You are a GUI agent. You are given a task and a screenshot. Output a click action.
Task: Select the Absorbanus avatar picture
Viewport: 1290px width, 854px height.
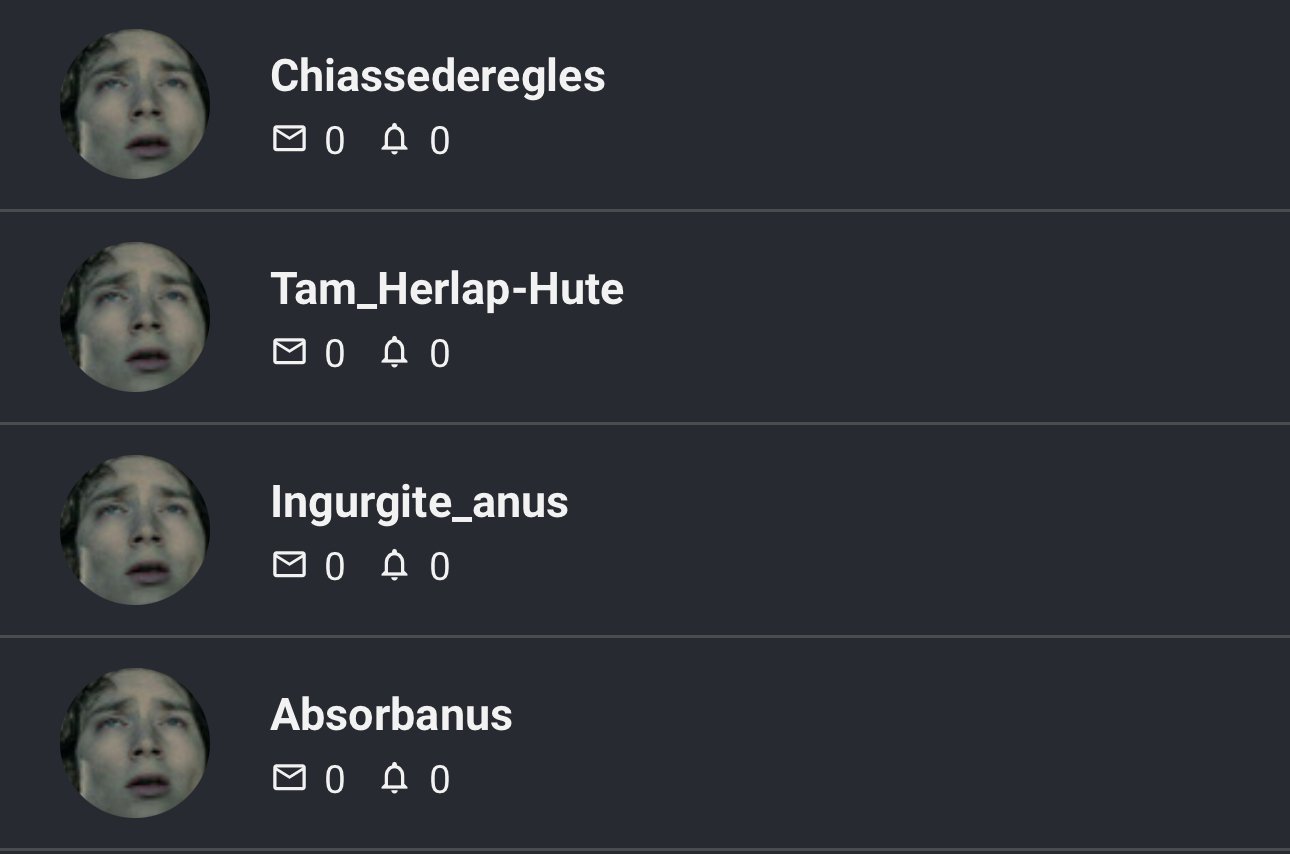point(135,743)
